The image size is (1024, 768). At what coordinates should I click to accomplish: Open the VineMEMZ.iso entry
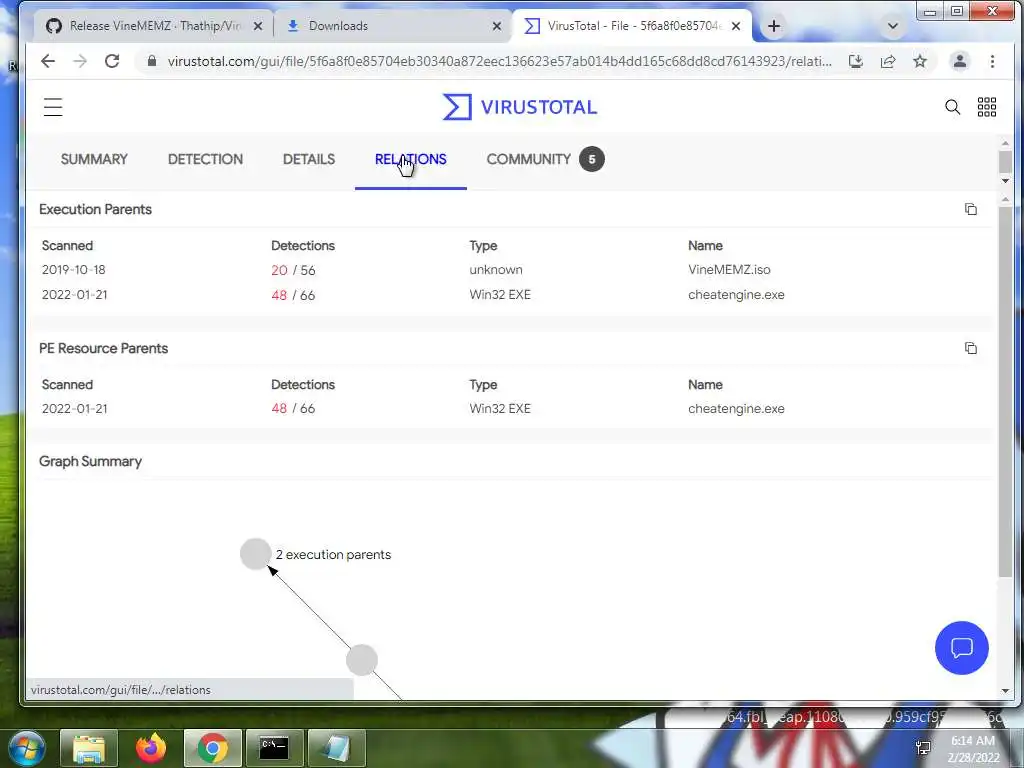coord(729,270)
